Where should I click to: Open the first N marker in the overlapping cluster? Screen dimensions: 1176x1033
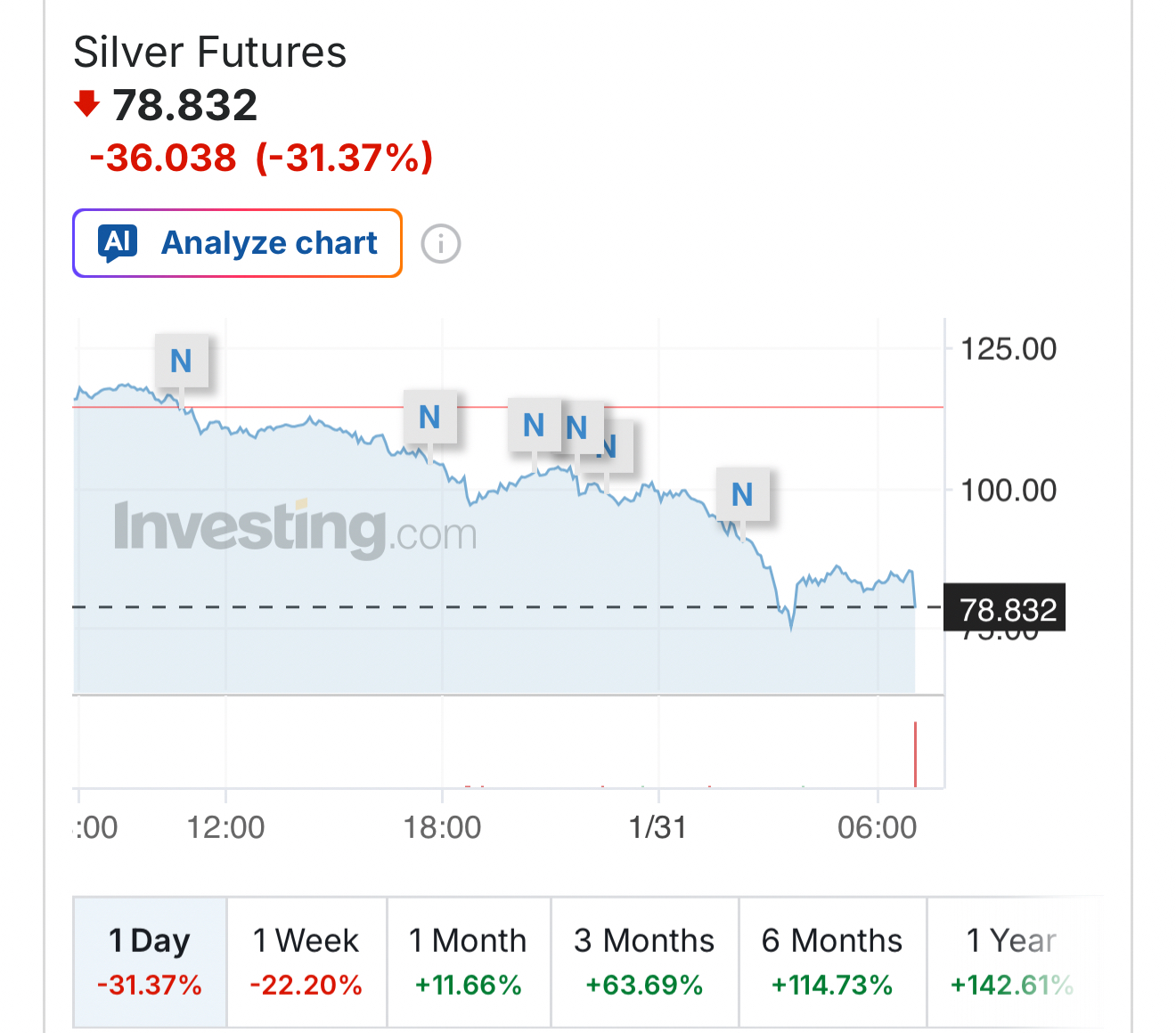(x=534, y=425)
